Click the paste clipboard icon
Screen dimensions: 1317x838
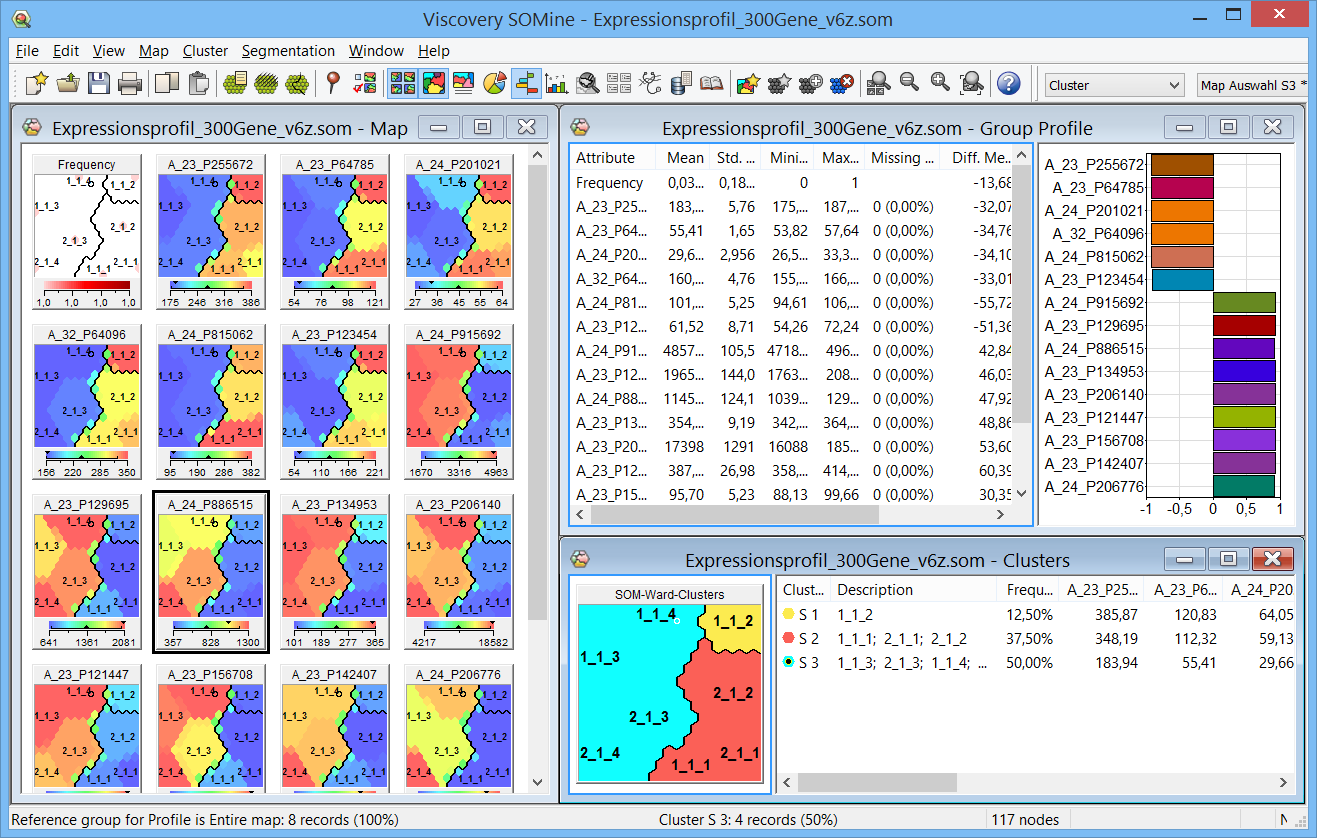[199, 84]
